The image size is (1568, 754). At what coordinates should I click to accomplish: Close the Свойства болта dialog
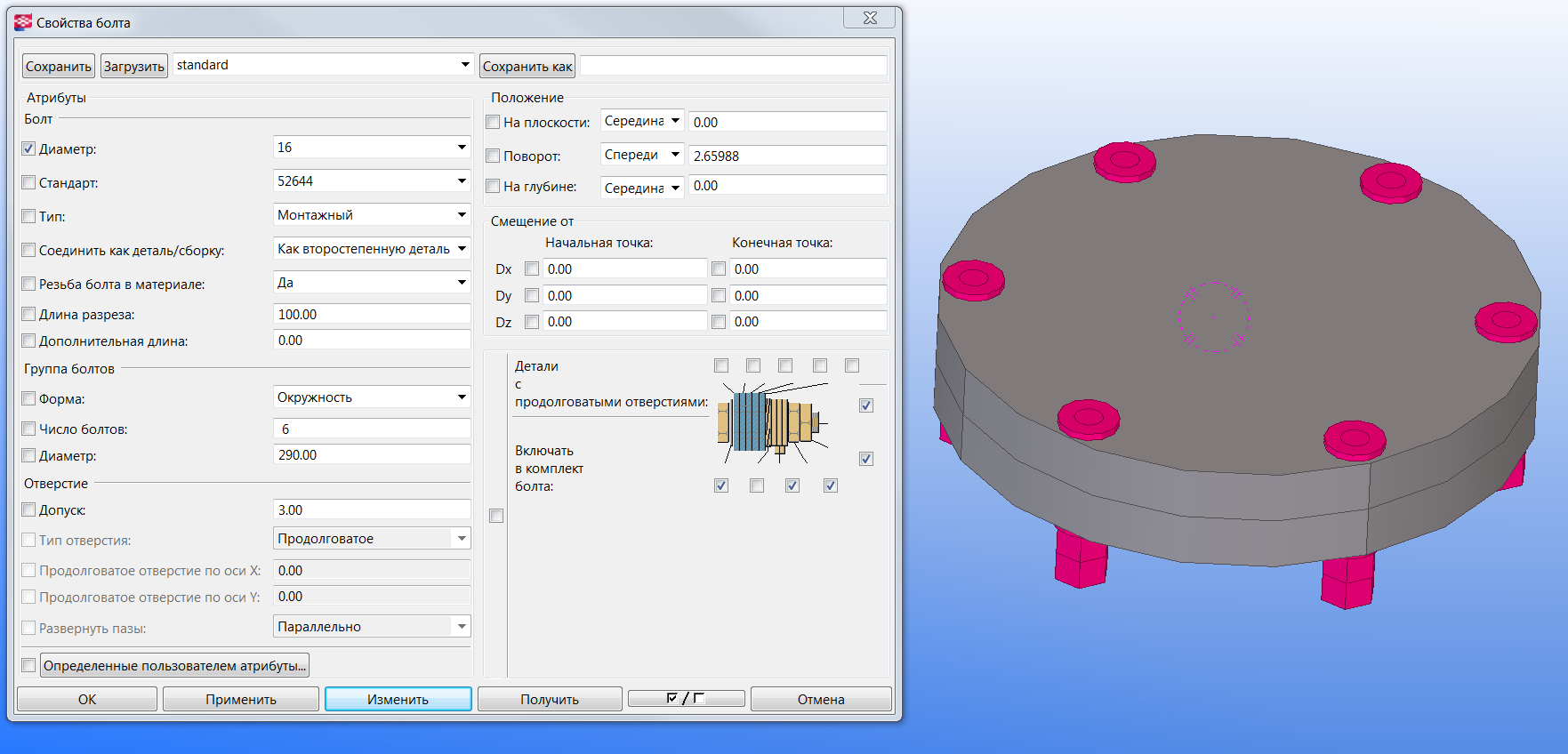pyautogui.click(x=869, y=19)
